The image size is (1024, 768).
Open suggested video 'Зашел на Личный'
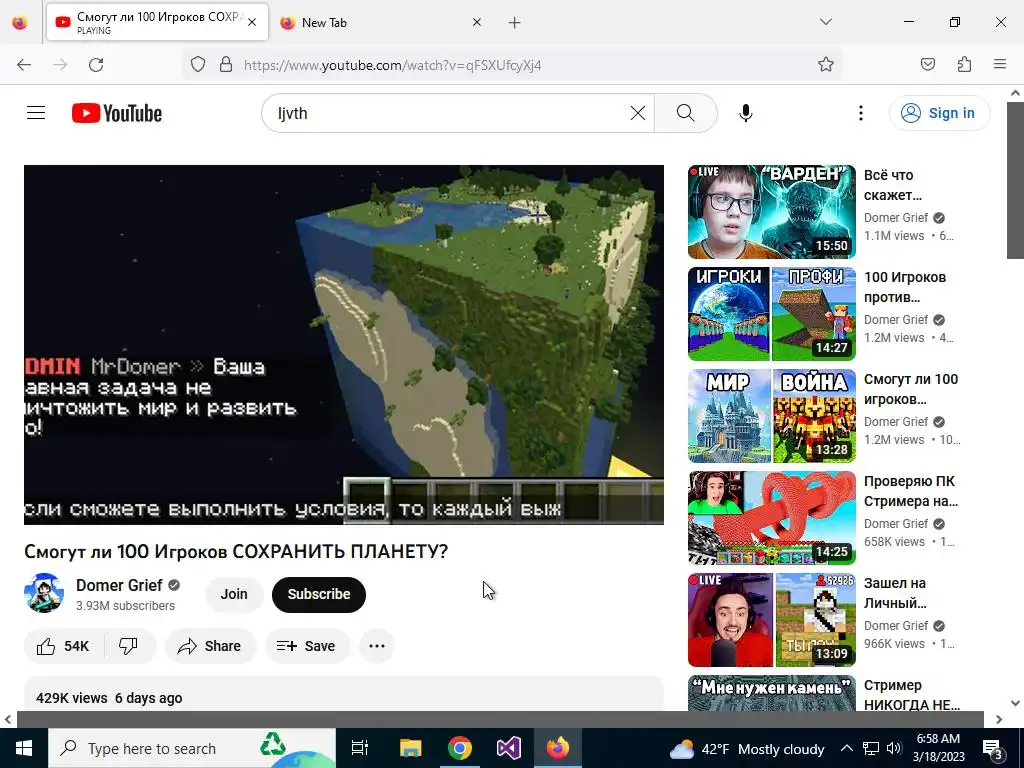(895, 593)
